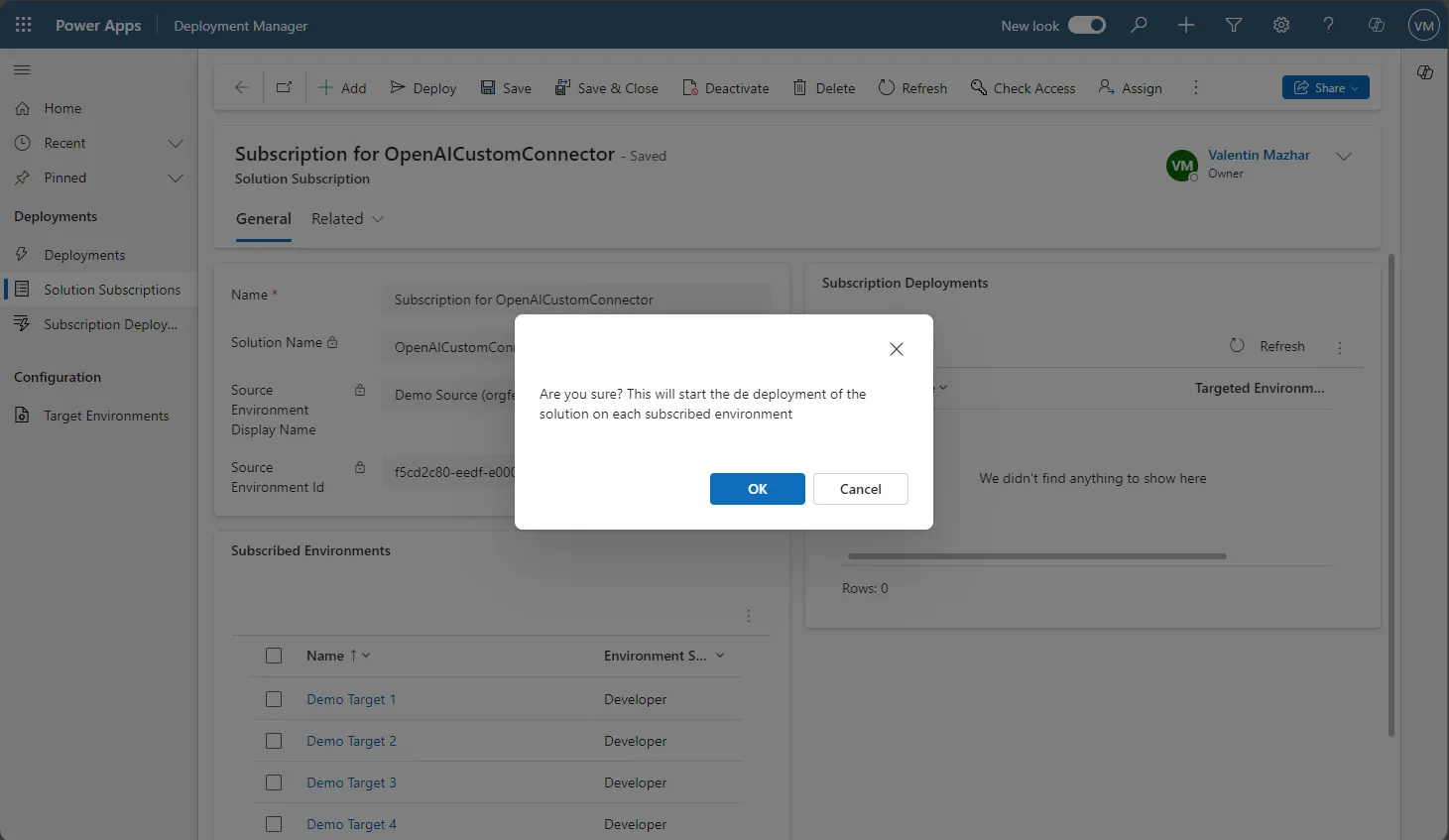The height and width of the screenshot is (840, 1449).
Task: Click the form vertical scrollbar
Action: coord(1391,496)
